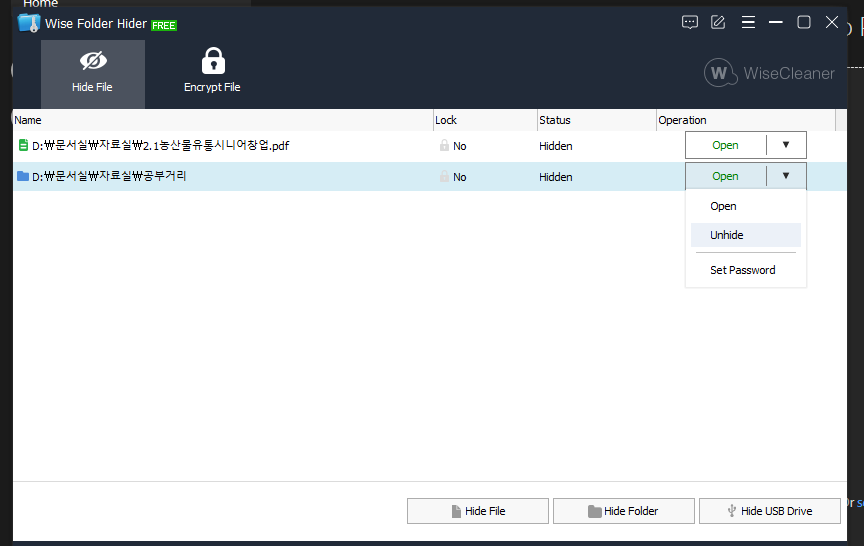Click the WiseCleaner logo link
This screenshot has width=864, height=546.
point(769,73)
